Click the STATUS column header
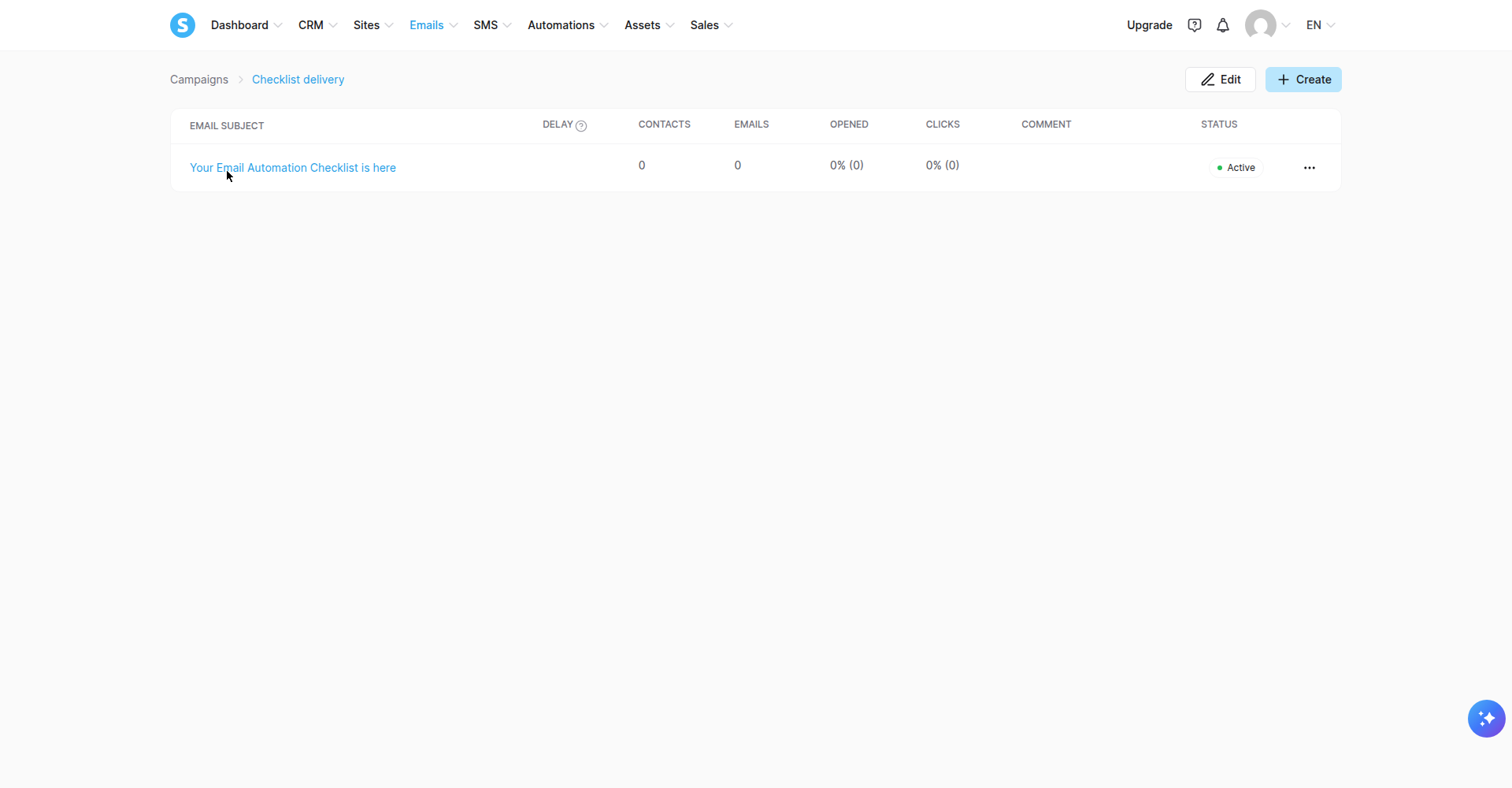Screen dimensions: 1512x788 tap(1219, 125)
